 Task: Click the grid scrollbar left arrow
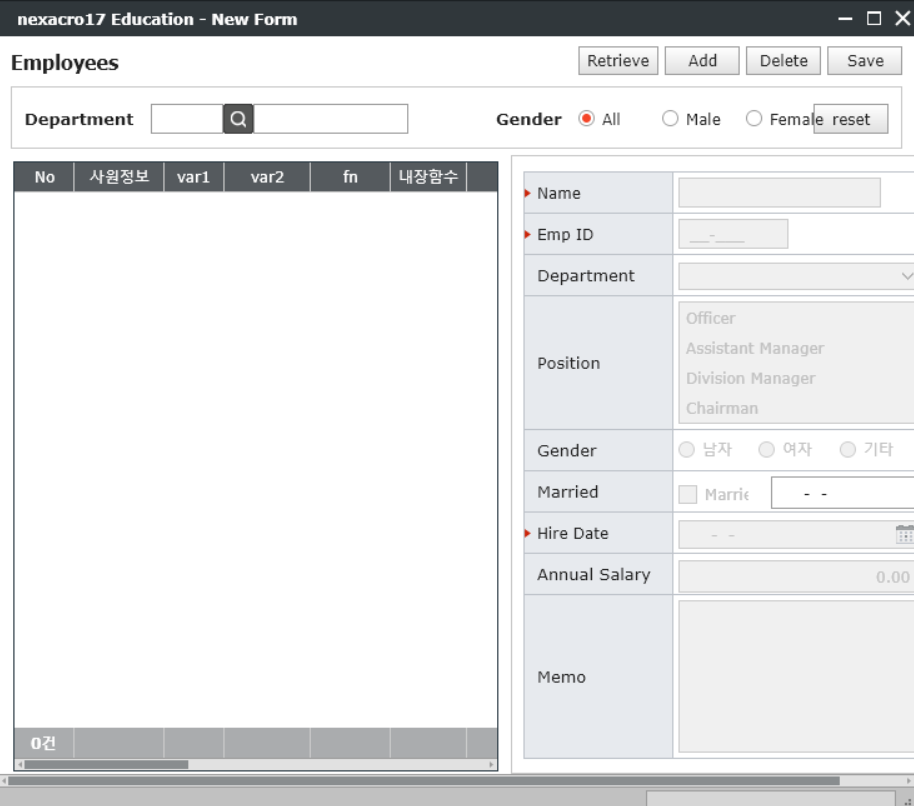pyautogui.click(x=20, y=765)
